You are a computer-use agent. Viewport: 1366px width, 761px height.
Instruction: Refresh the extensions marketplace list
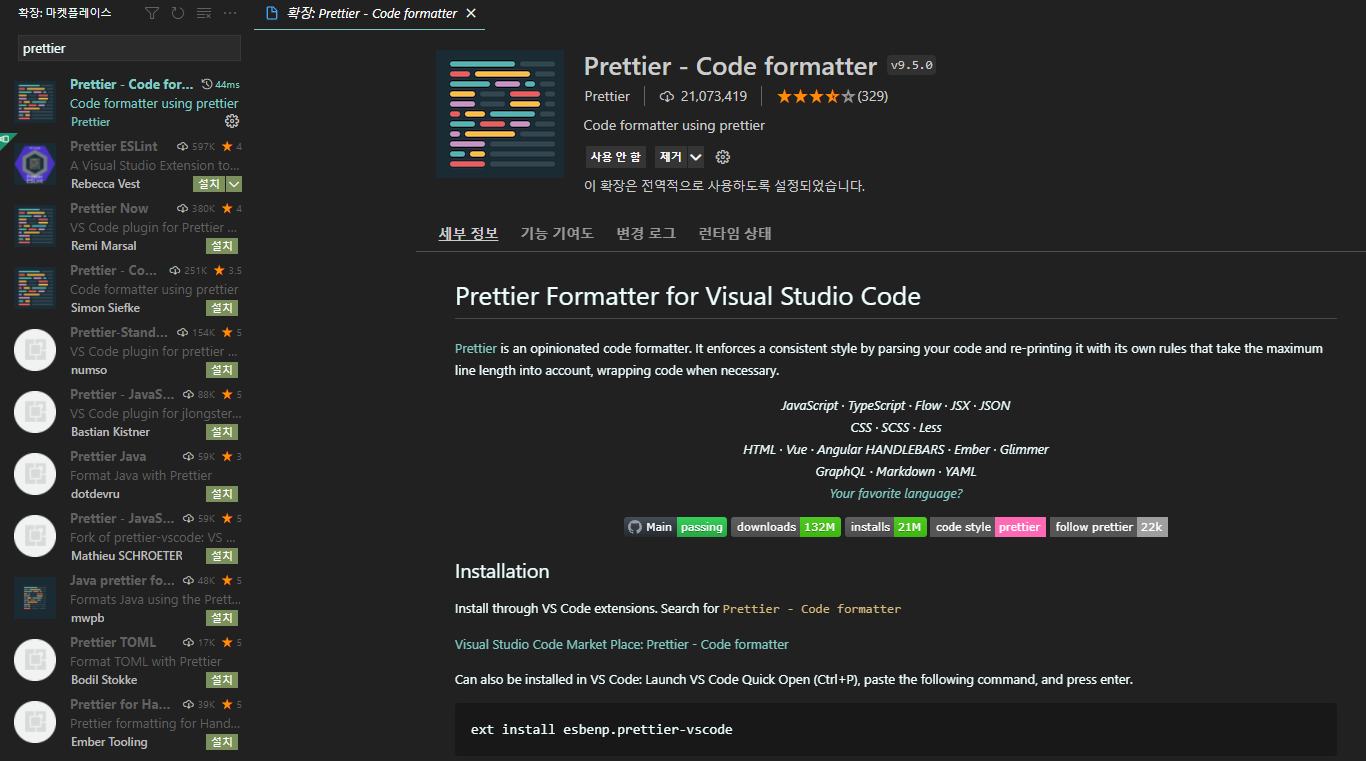178,13
